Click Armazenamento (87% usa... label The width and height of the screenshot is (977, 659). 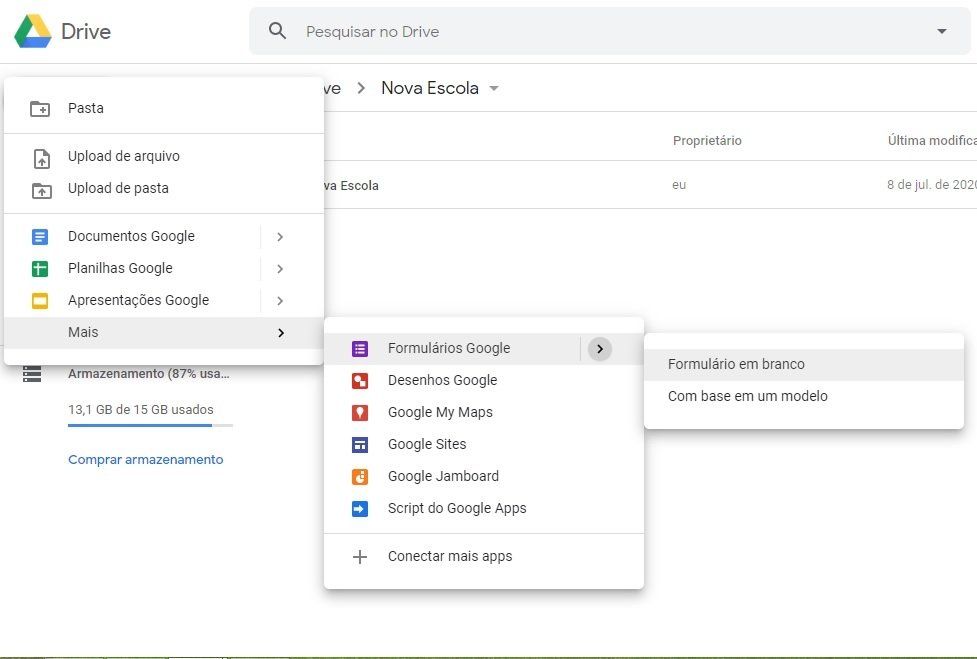pyautogui.click(x=149, y=374)
